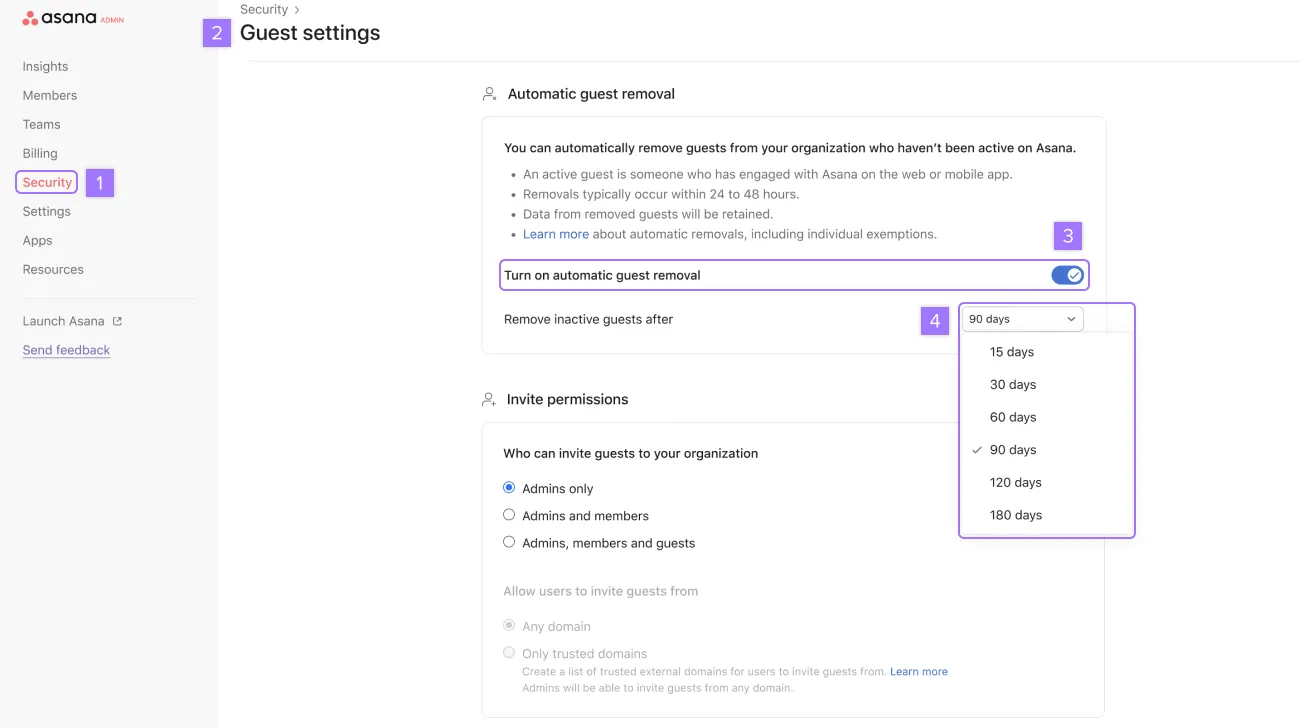Click the invite person icon beside Invite permissions
This screenshot has width=1300, height=728.
(489, 398)
